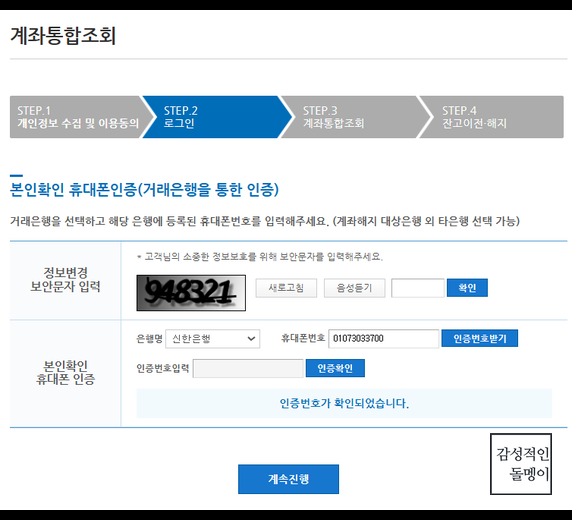Select STEP.4 잔고이전·해지 step
The width and height of the screenshot is (572, 520).
point(492,117)
